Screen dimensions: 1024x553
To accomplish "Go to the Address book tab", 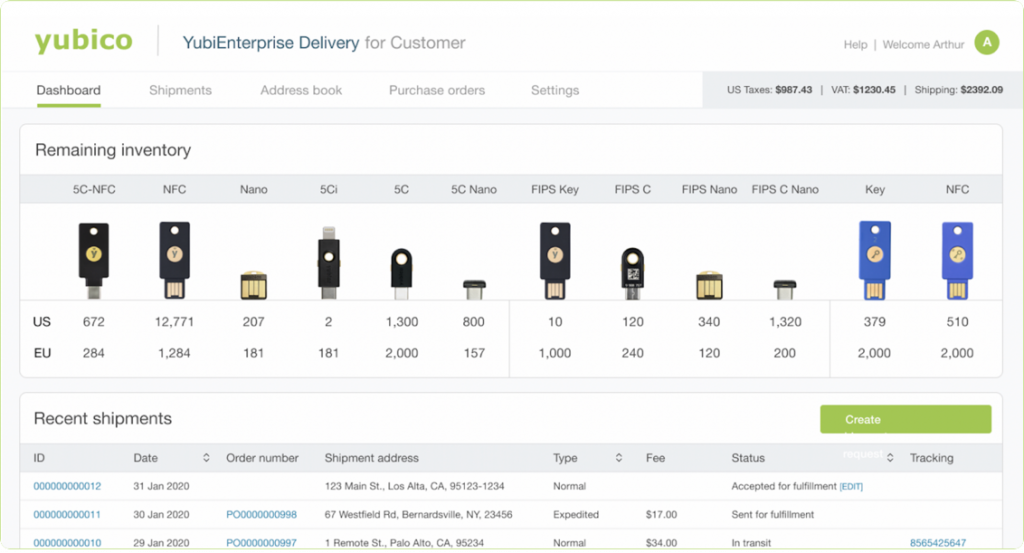I will (301, 90).
